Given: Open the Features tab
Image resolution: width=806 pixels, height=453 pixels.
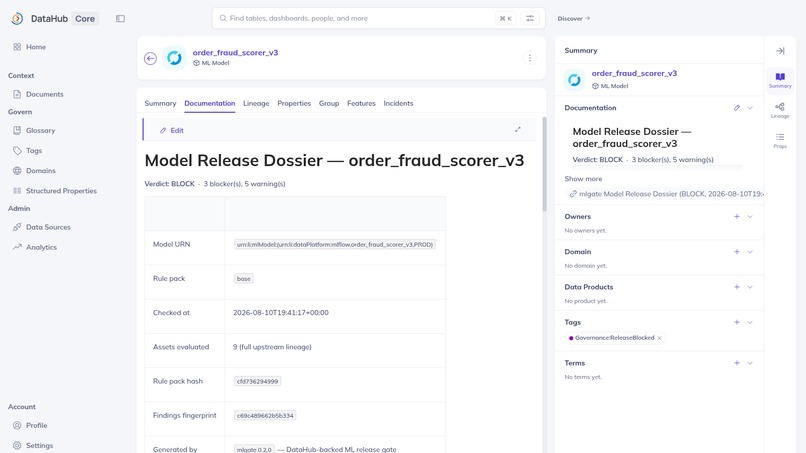Looking at the screenshot, I should point(361,103).
